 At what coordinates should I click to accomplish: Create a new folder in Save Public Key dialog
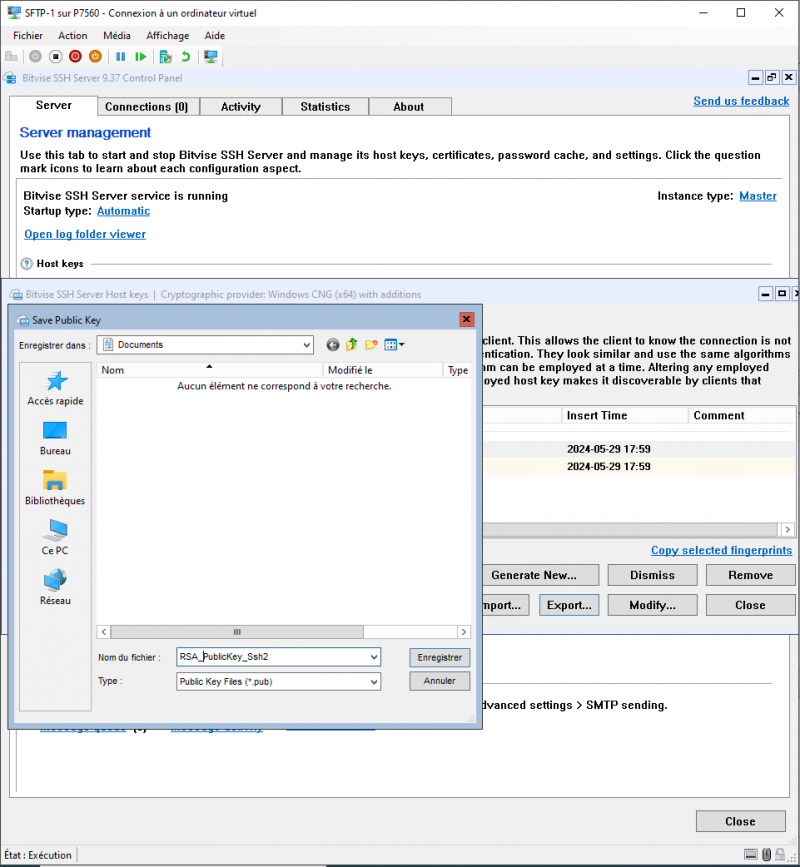(369, 344)
